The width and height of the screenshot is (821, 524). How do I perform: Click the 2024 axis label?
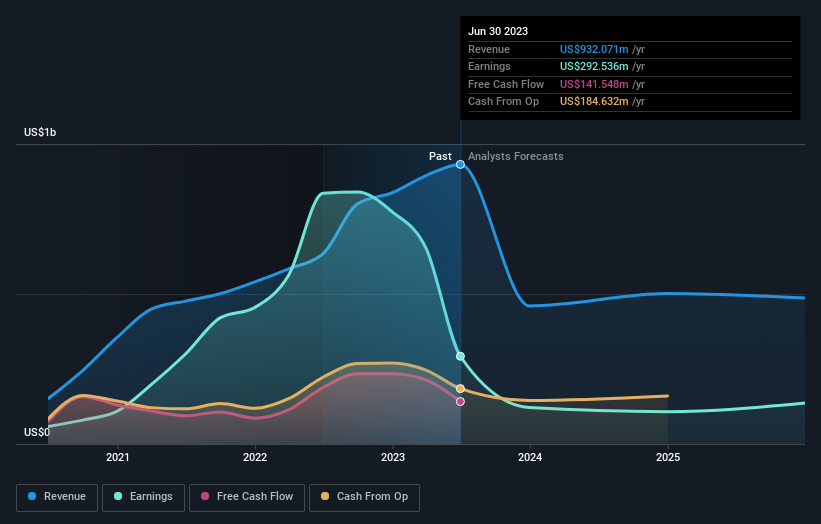pyautogui.click(x=530, y=457)
